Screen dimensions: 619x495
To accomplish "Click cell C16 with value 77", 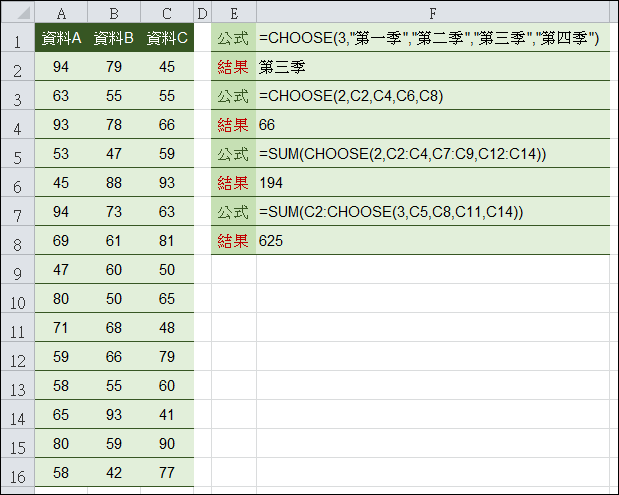I will tap(167, 472).
